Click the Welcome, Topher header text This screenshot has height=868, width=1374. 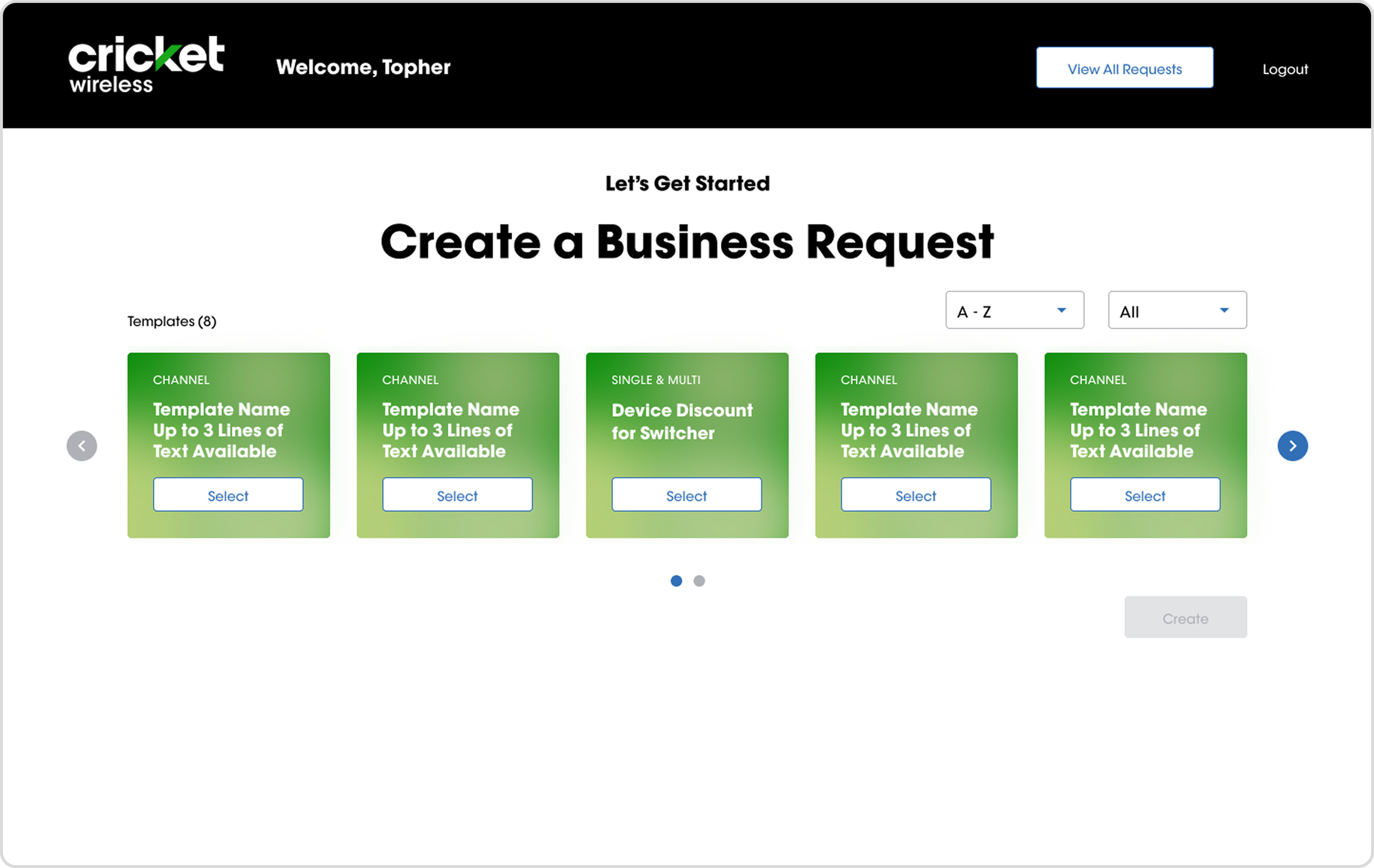(363, 67)
